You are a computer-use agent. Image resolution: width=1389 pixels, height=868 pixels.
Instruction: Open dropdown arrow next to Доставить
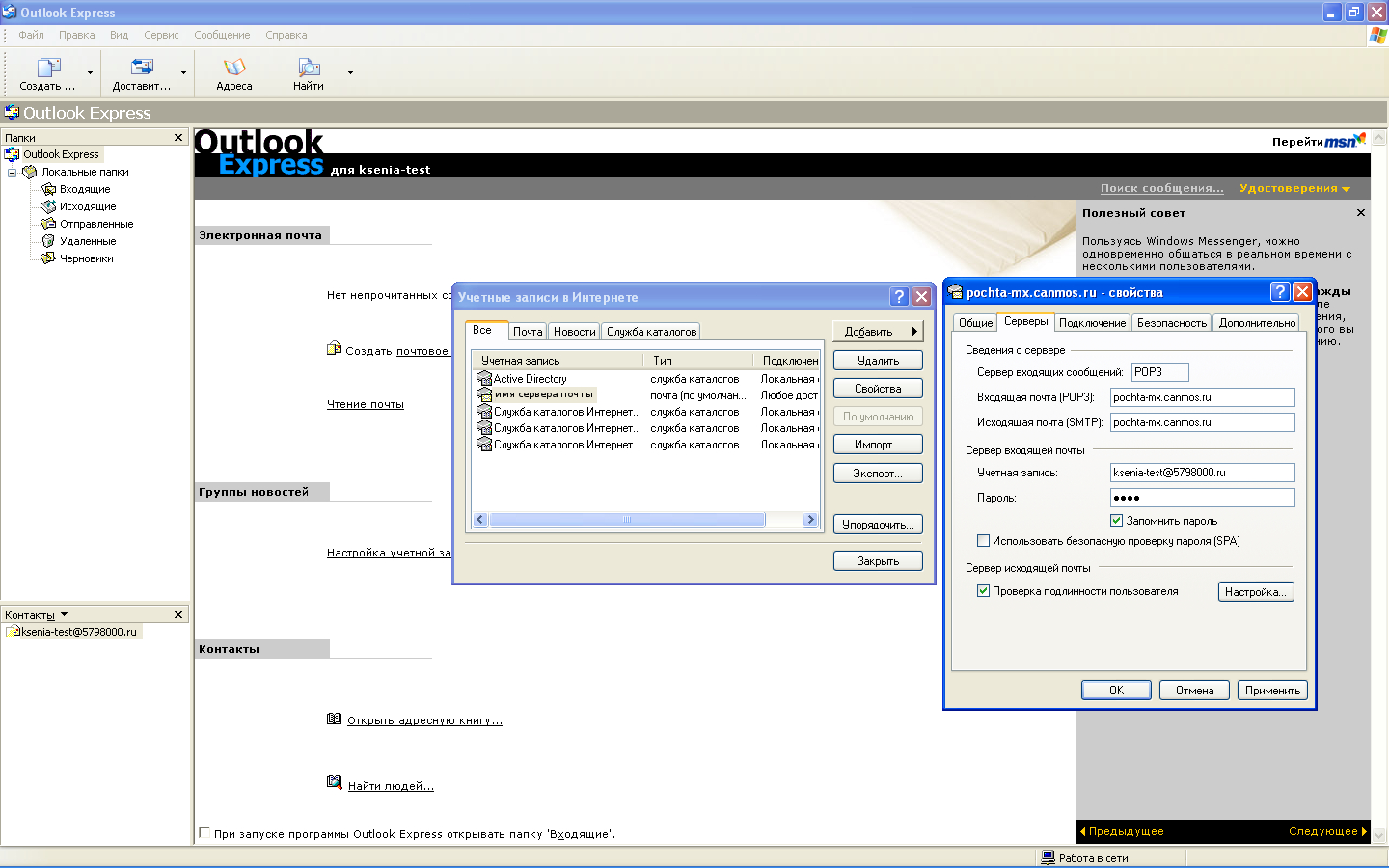pos(183,73)
